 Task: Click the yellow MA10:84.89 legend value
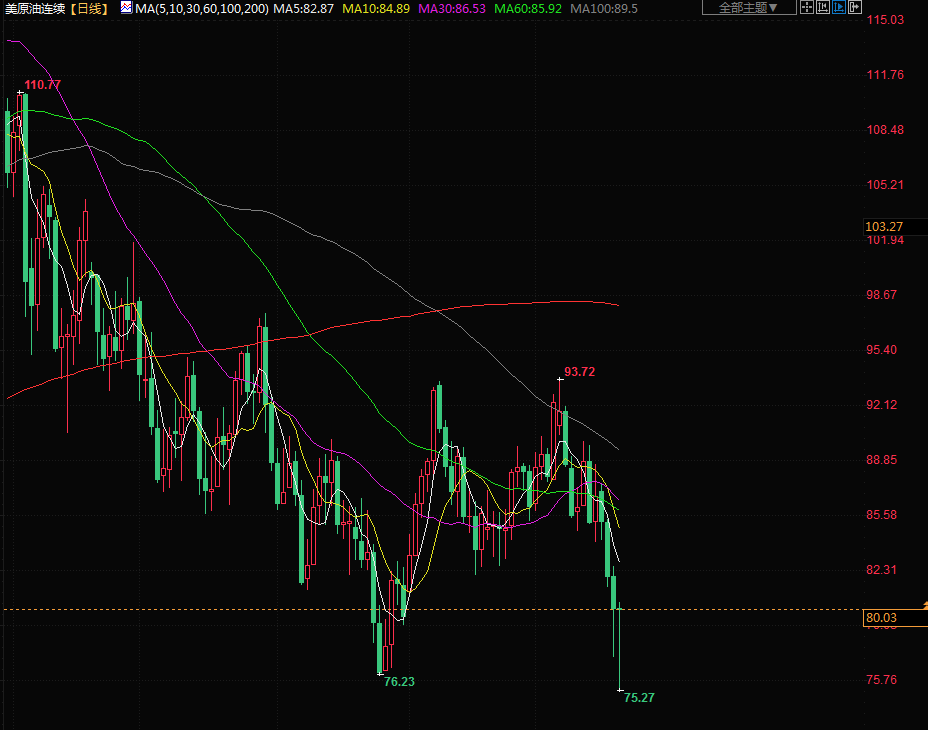pos(376,8)
